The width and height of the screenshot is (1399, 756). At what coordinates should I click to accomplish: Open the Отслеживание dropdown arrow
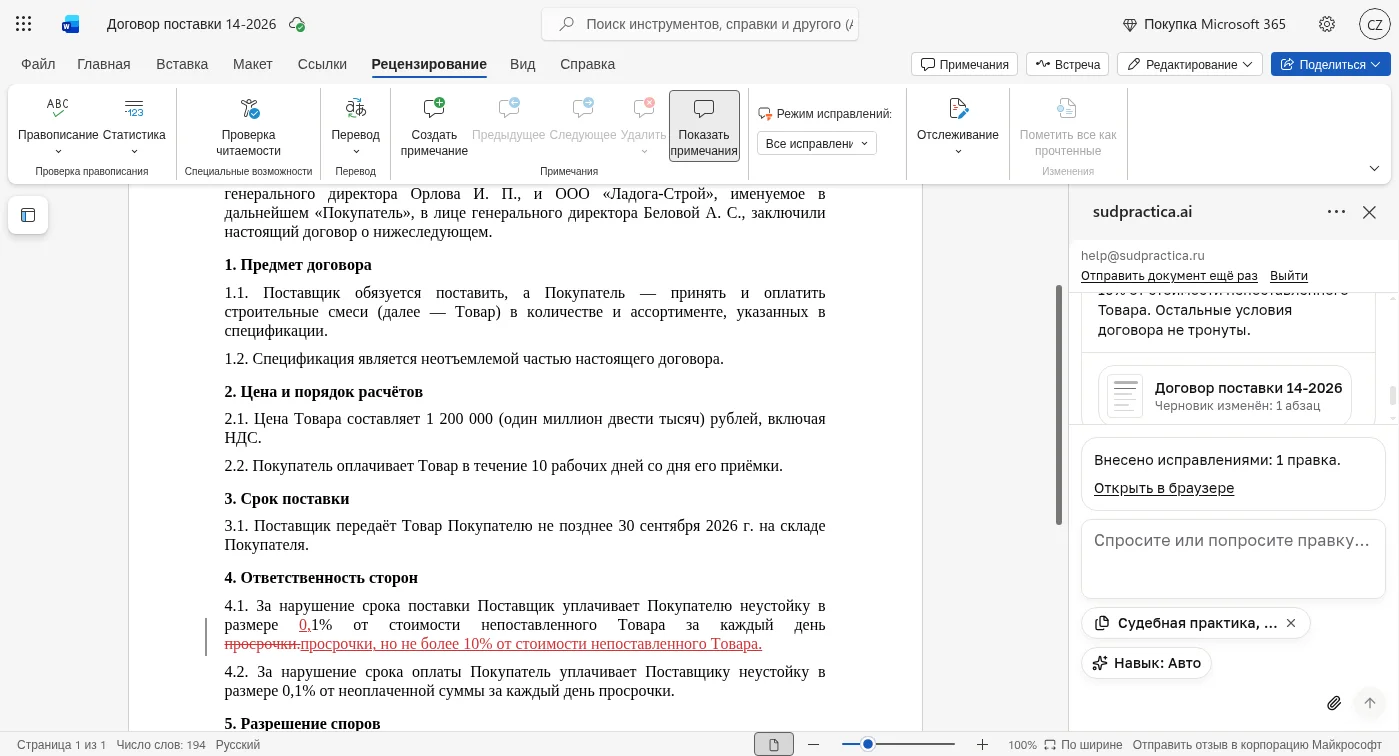(x=958, y=152)
